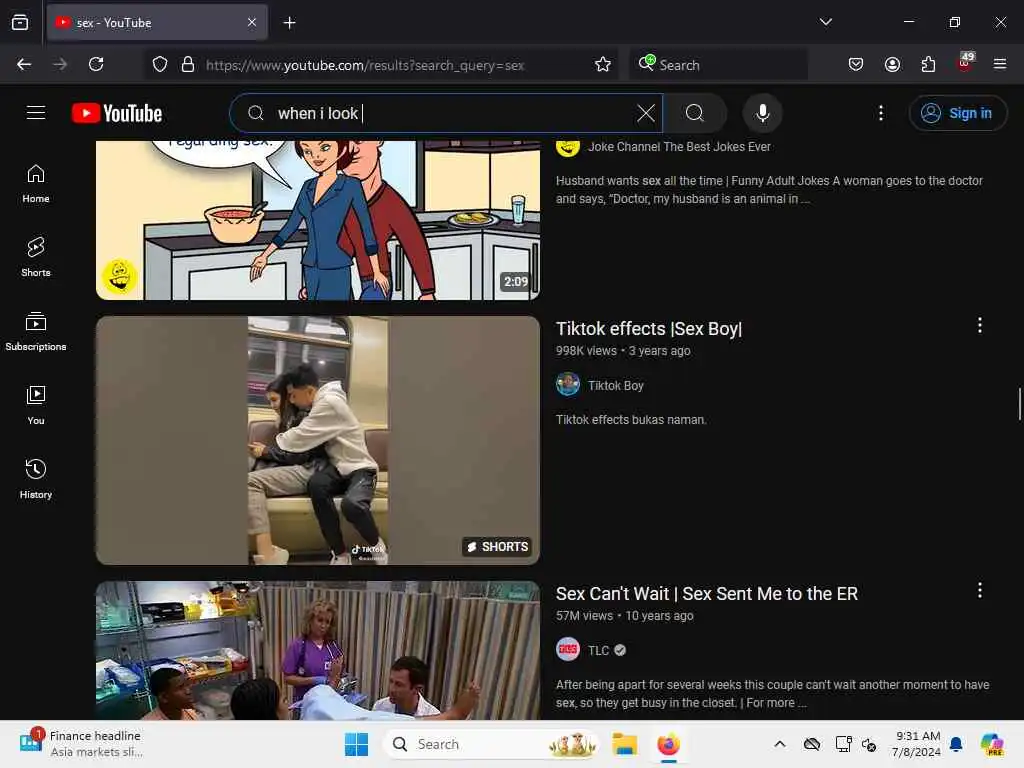
Task: Go forward with browser forward arrow
Action: tap(60, 64)
